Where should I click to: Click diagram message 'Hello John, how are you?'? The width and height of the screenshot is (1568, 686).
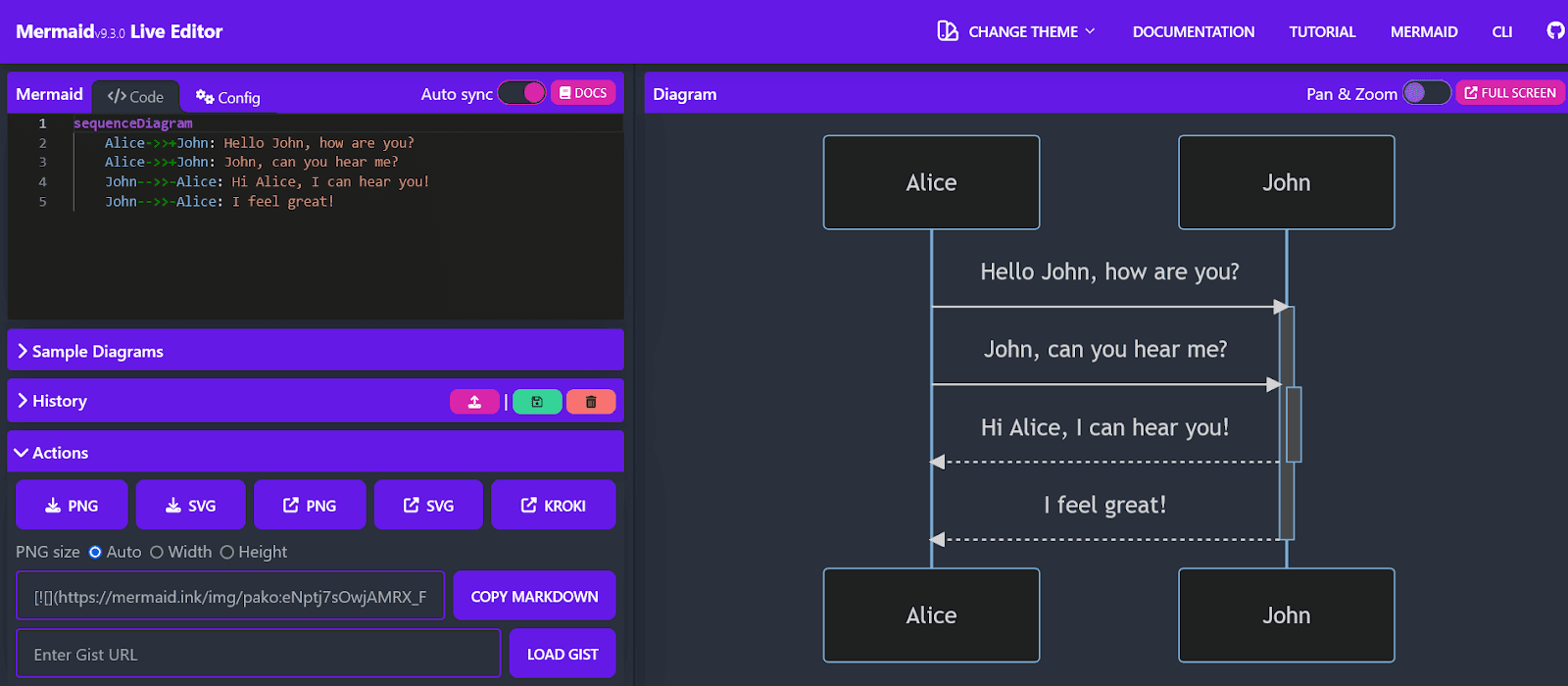click(1109, 271)
